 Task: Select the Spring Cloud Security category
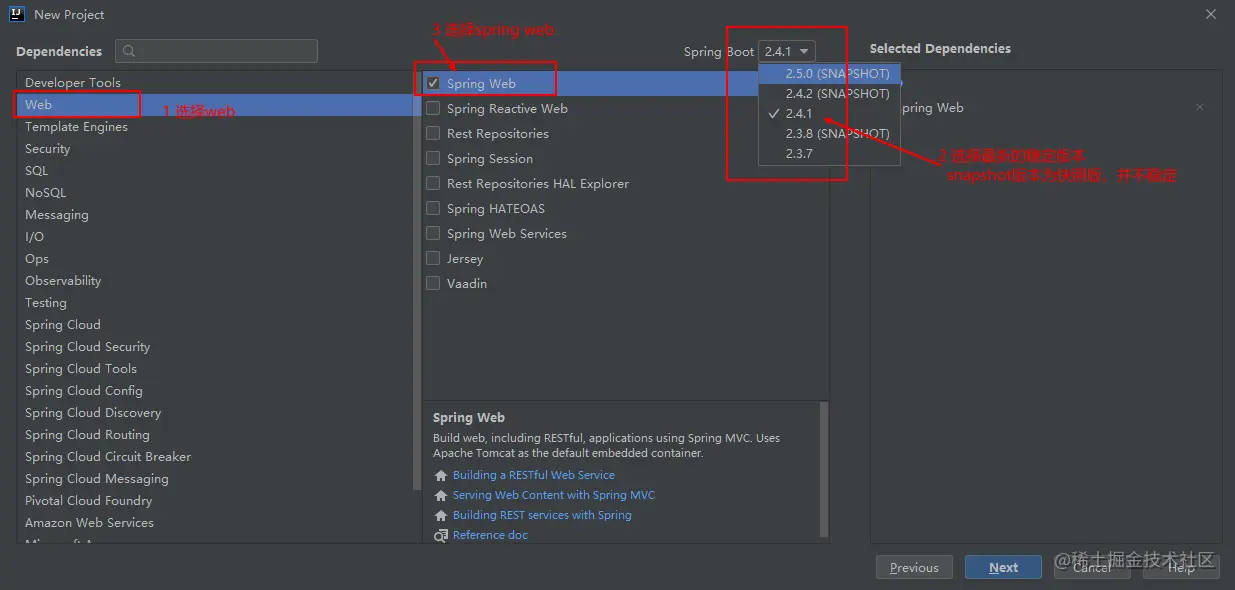point(216,347)
